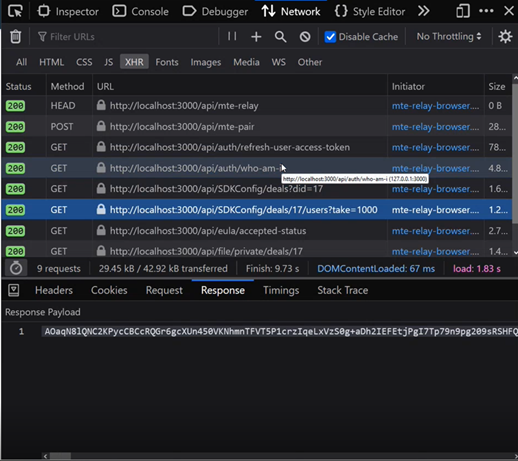518x461 pixels.
Task: Click status 200 badge of POST row
Action: point(15,127)
